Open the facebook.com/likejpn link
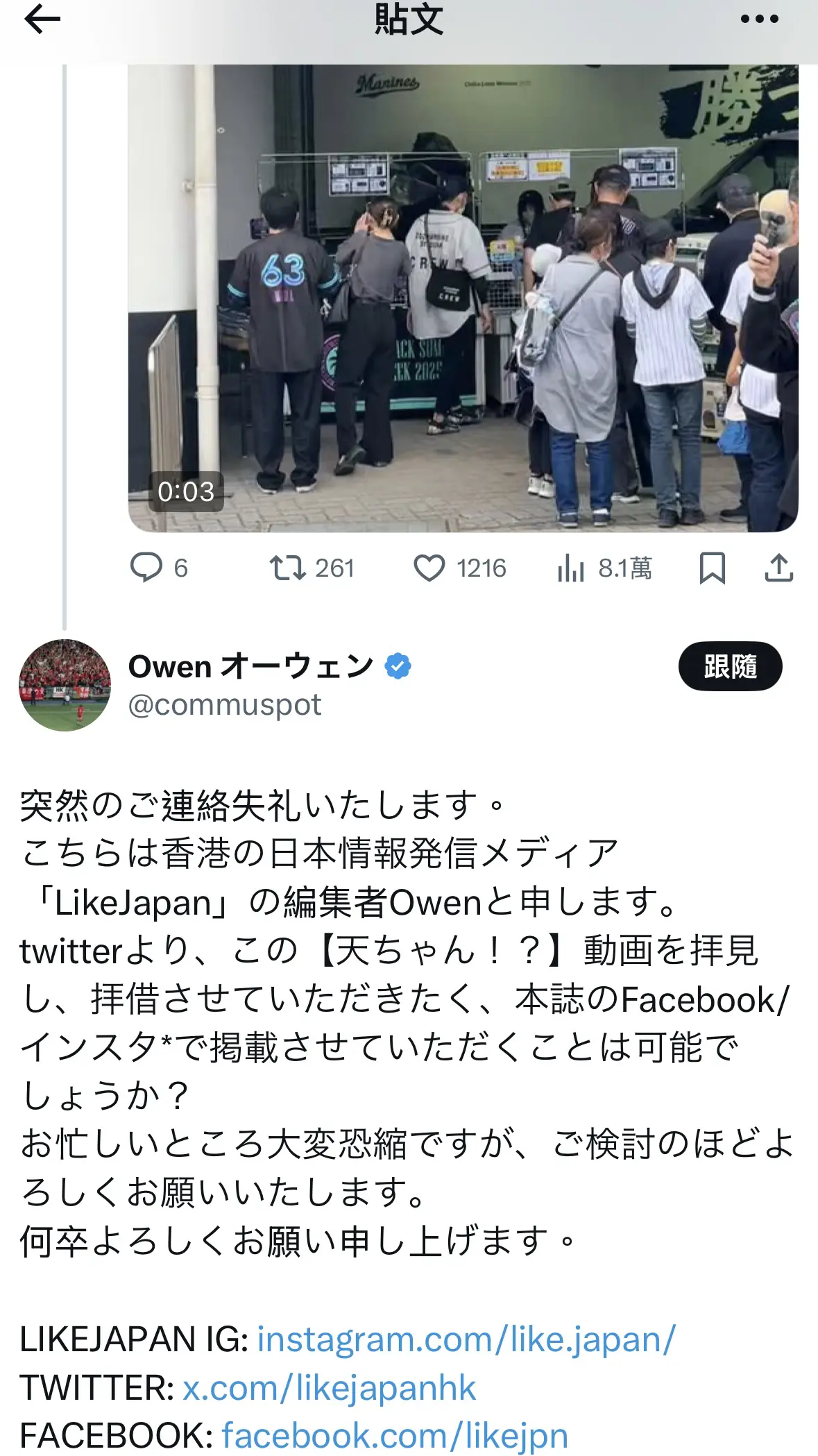The width and height of the screenshot is (818, 1456). click(x=395, y=1435)
